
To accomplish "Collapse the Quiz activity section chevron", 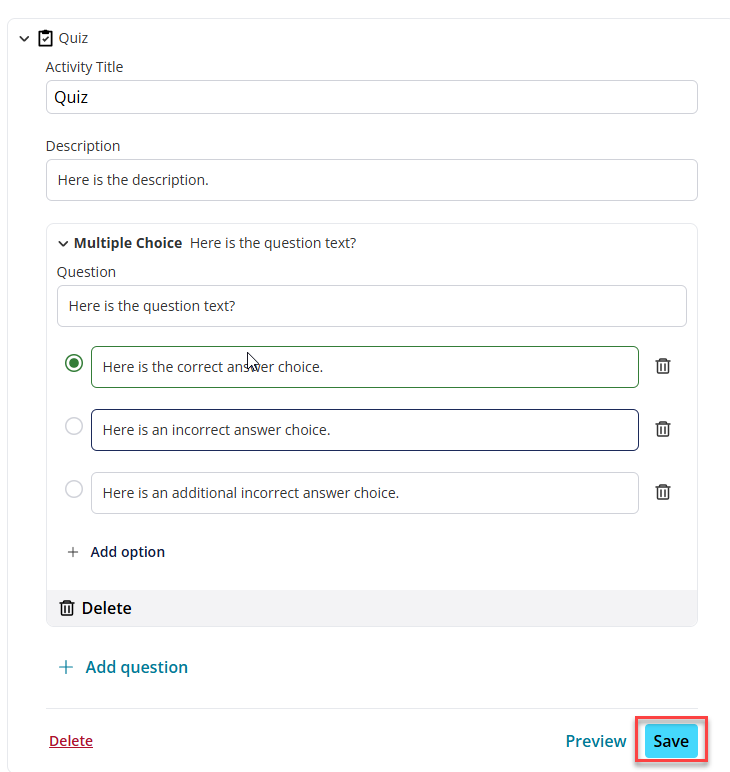I will point(24,38).
